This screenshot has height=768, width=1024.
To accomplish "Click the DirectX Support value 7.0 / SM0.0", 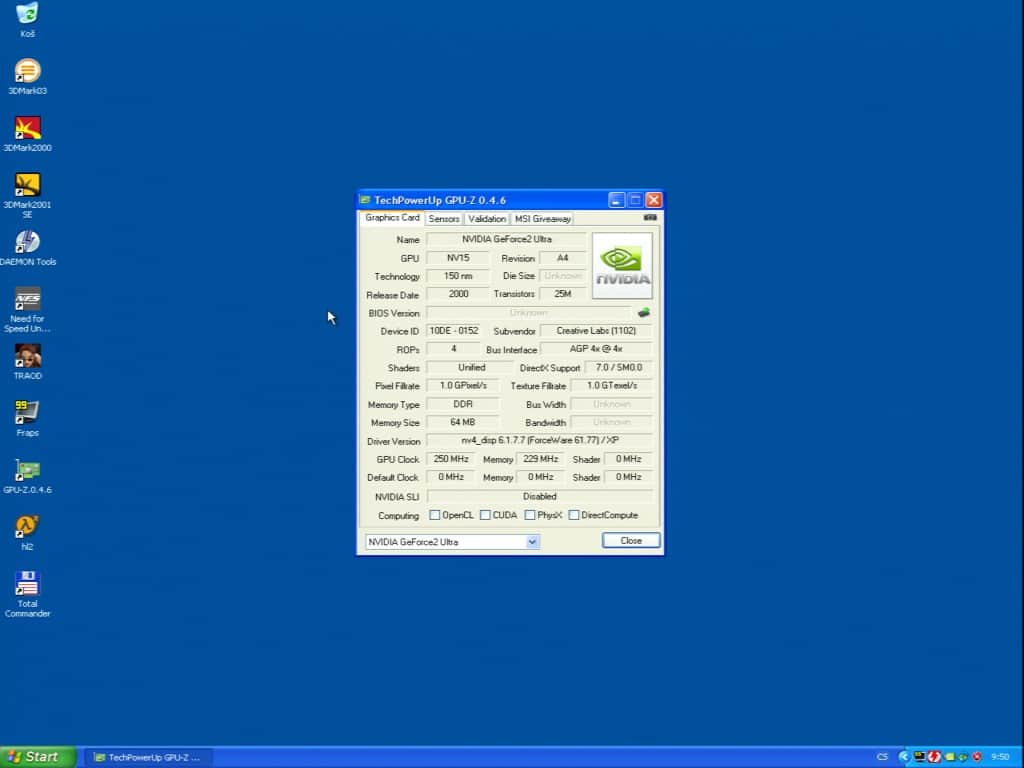I will pyautogui.click(x=618, y=368).
